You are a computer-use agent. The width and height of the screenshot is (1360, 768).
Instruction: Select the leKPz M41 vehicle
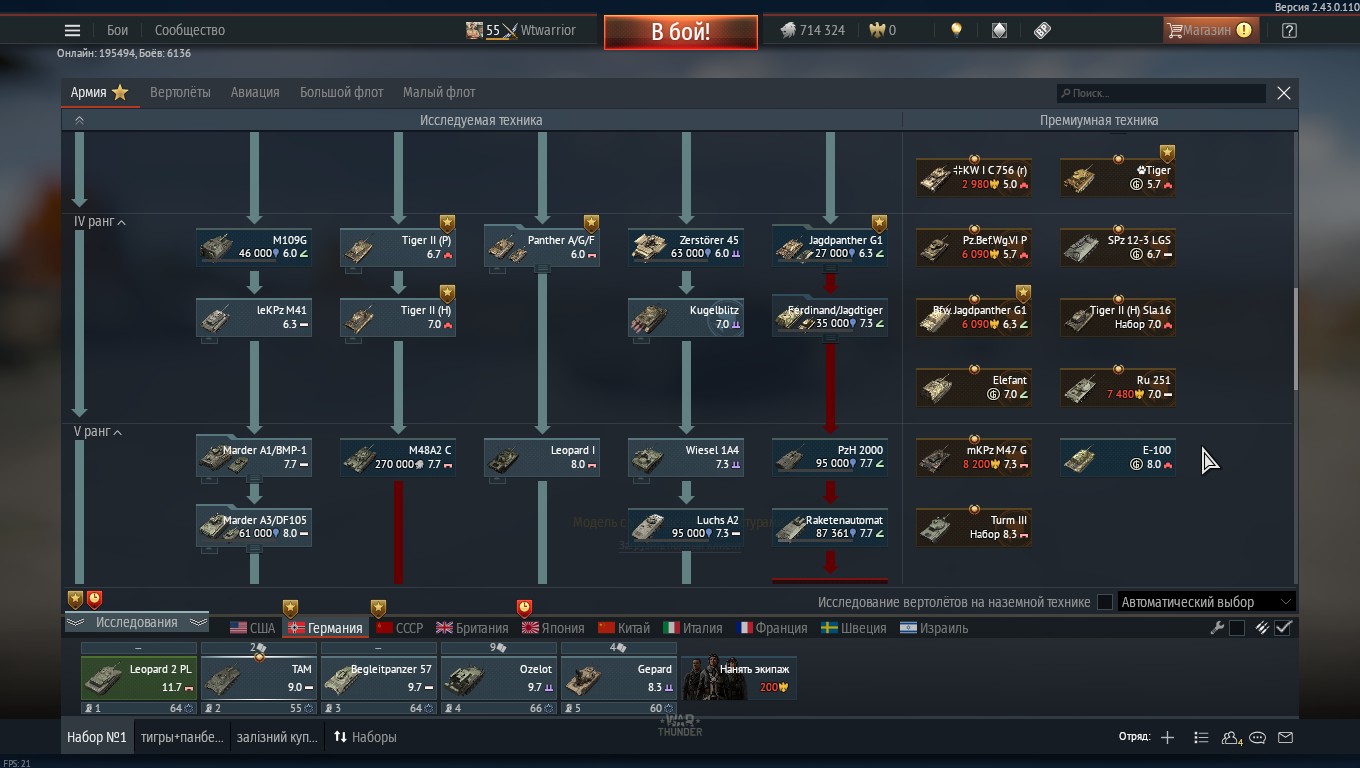click(x=254, y=317)
